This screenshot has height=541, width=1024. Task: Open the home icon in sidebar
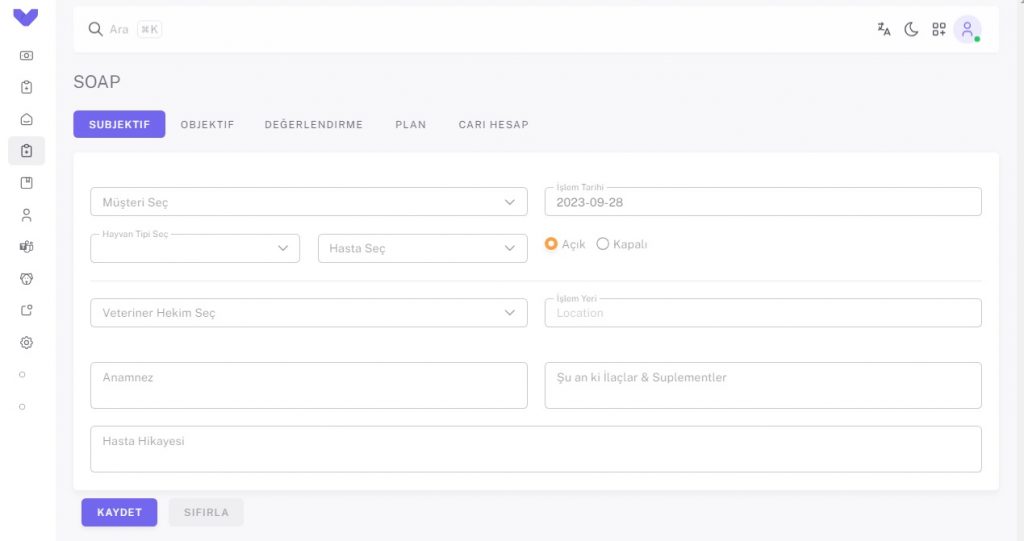point(26,119)
